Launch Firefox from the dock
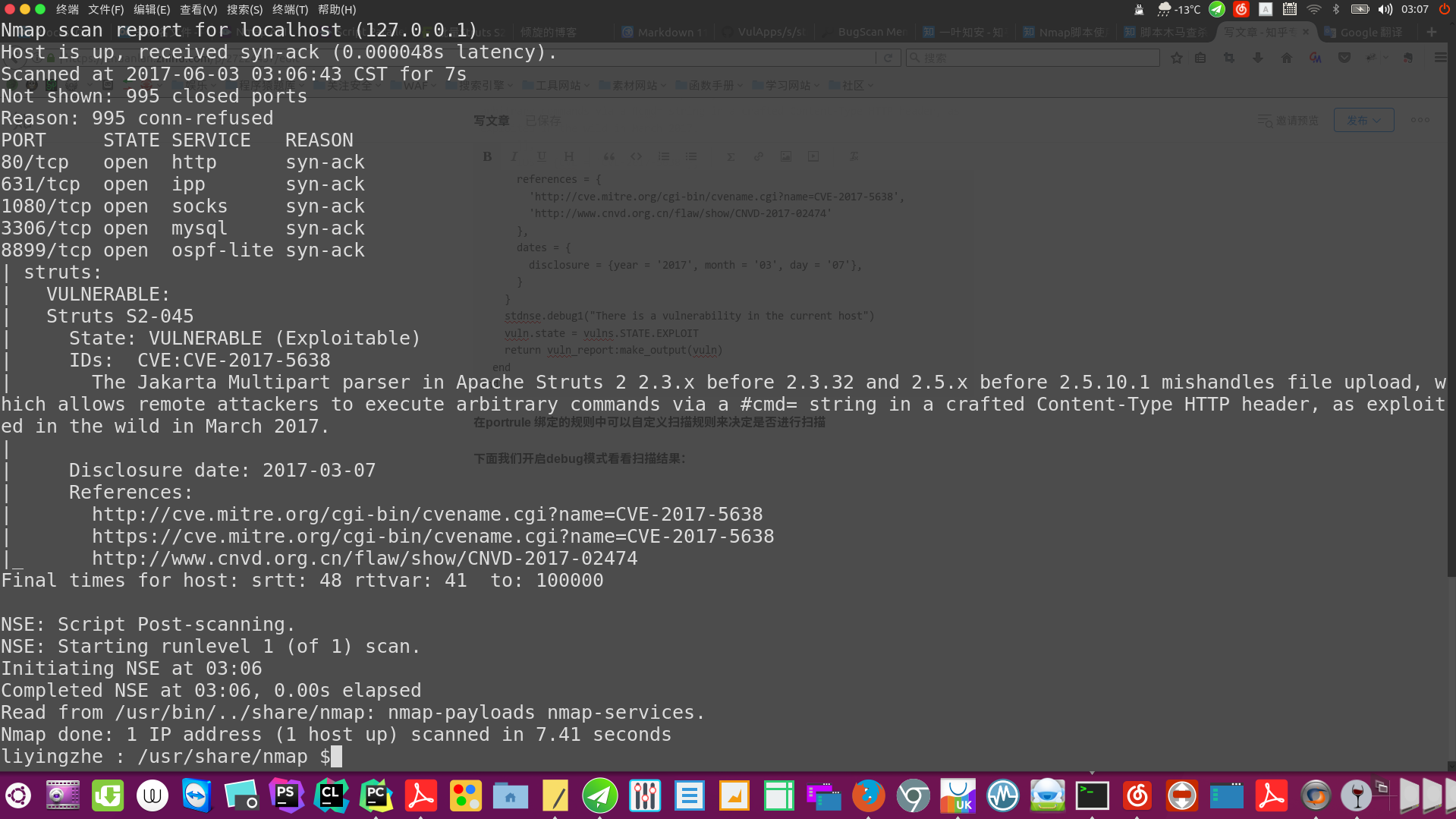1456x819 pixels. (869, 795)
